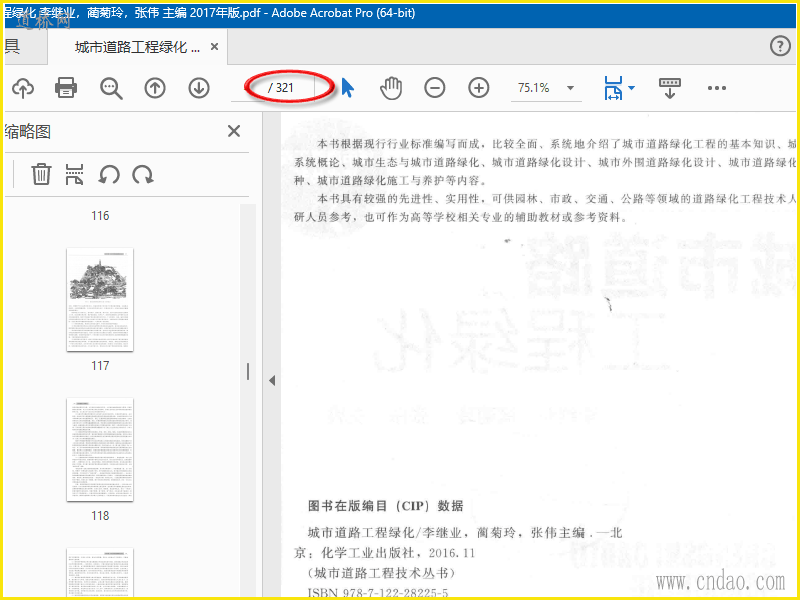This screenshot has width=800, height=600.
Task: Click the 75.1% zoom value text
Action: 534,88
